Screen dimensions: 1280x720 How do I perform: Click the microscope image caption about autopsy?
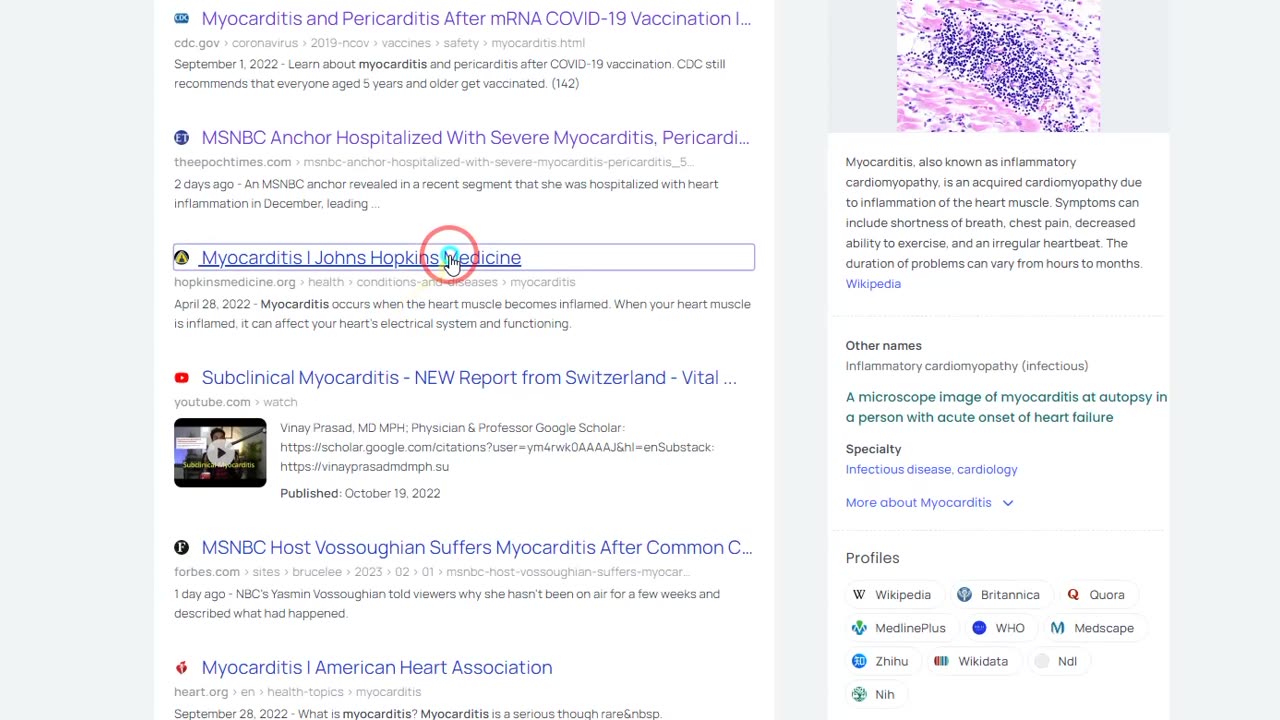point(1006,407)
